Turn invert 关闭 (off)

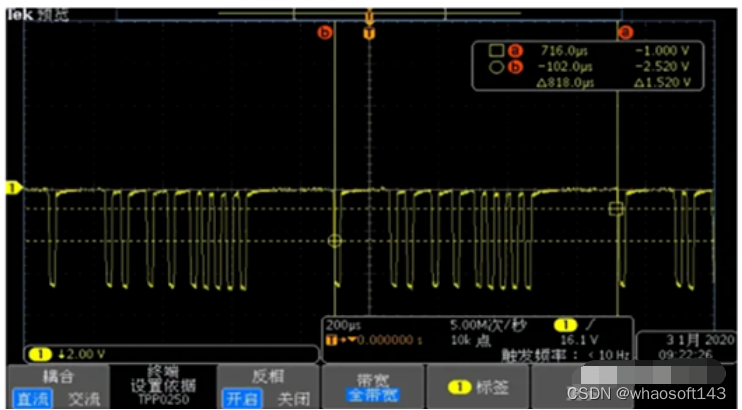coord(293,399)
